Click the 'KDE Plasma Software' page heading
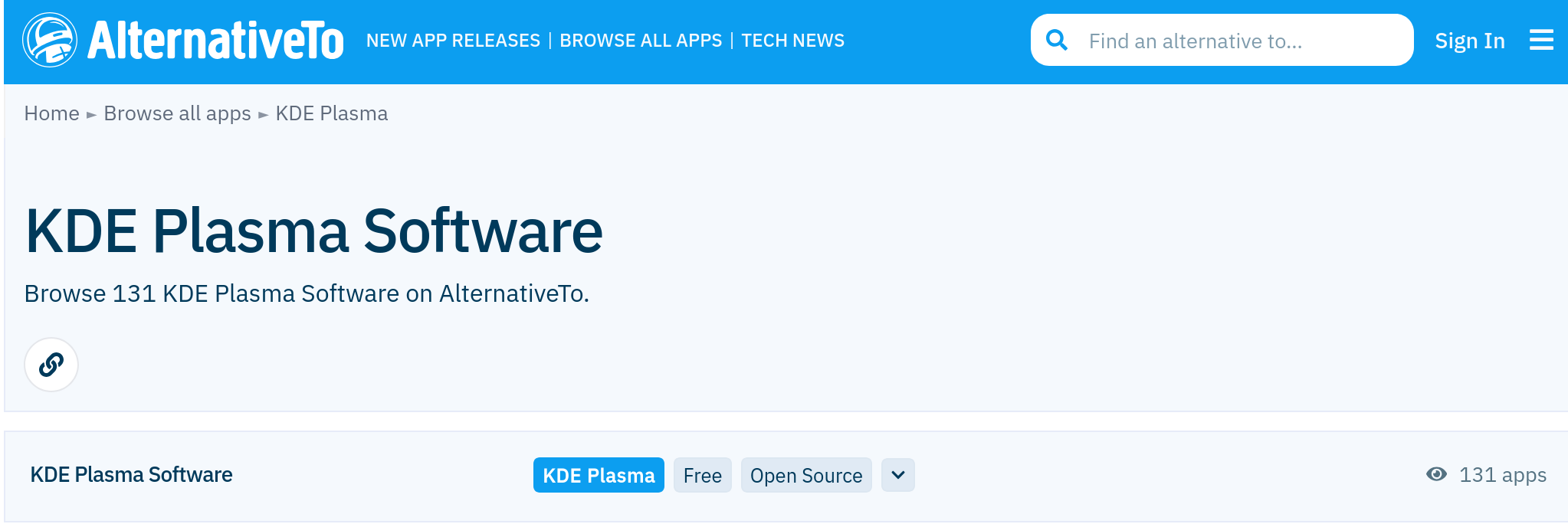 tap(314, 231)
